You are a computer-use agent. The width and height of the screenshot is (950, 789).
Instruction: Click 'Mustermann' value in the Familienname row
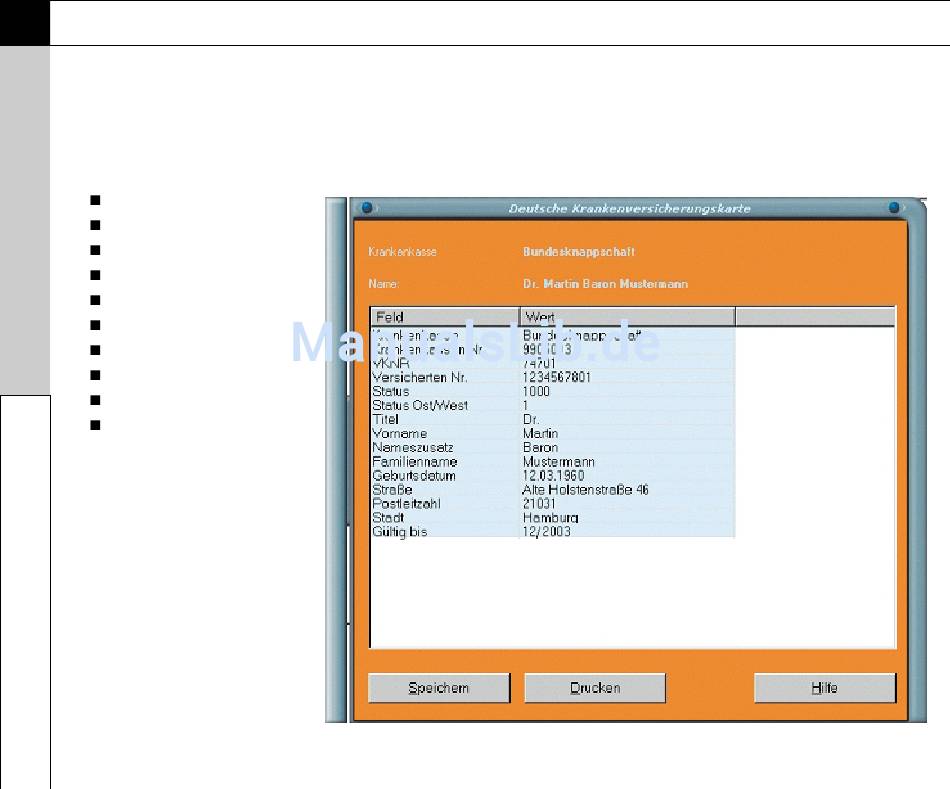tap(559, 462)
